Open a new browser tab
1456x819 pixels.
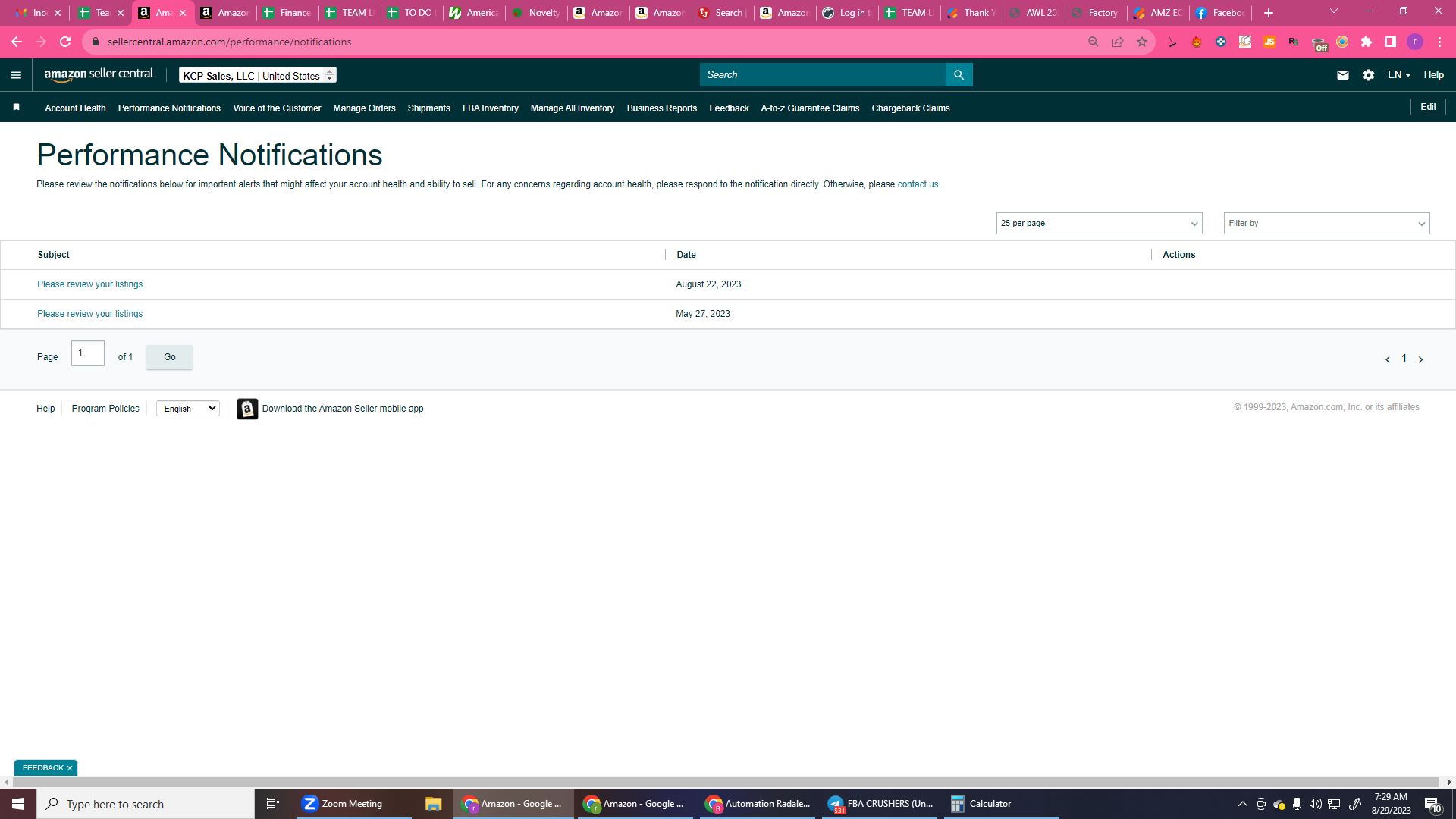point(1269,13)
